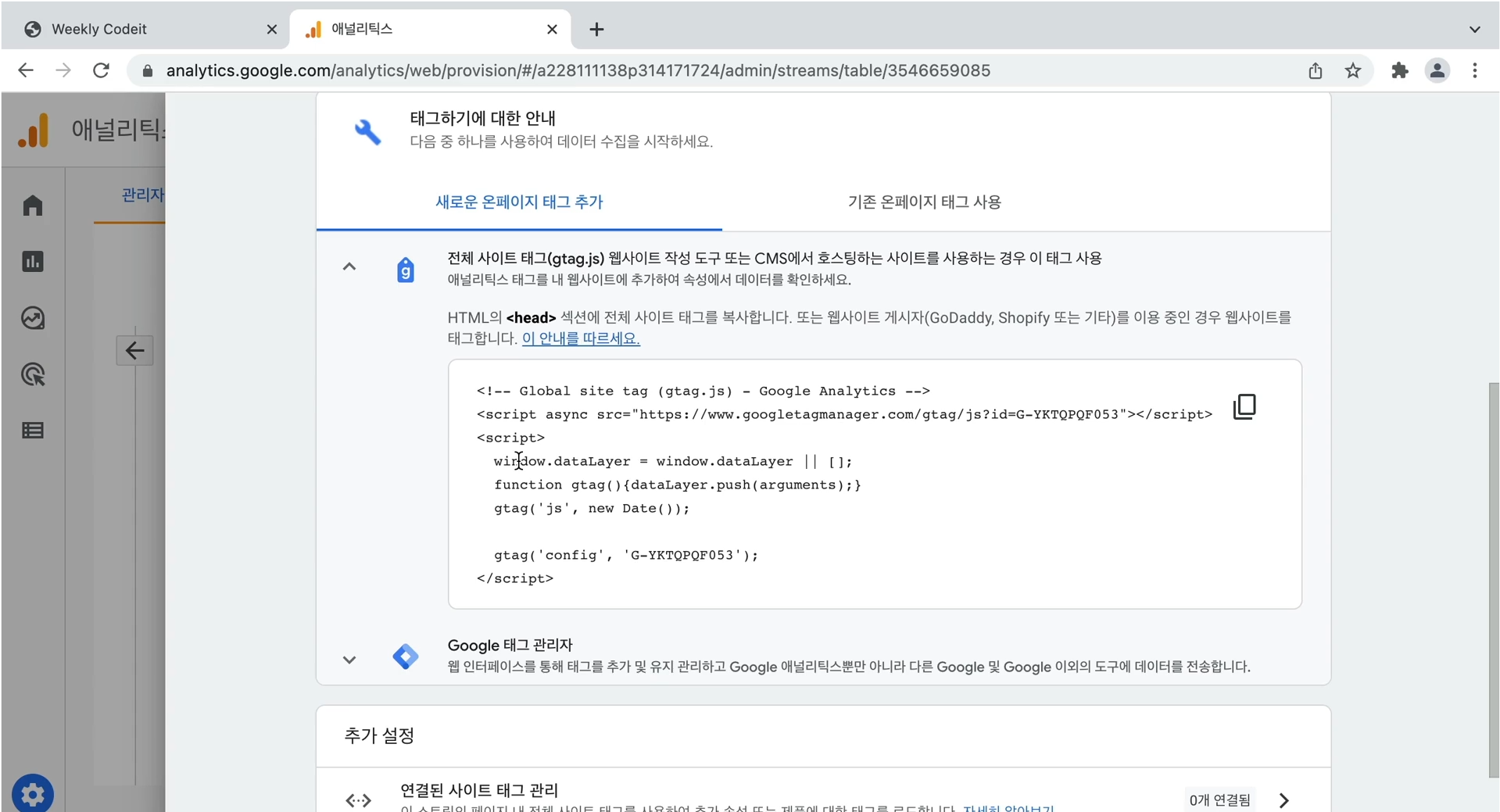Open the Chrome profile avatar

tap(1437, 70)
